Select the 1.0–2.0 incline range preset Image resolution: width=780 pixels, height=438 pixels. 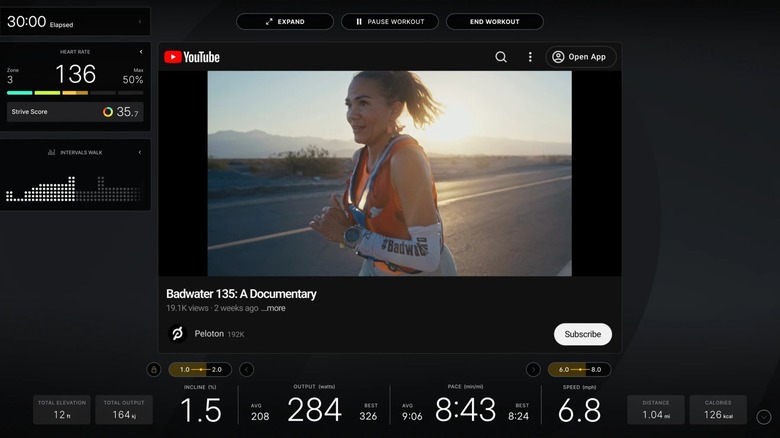coord(200,369)
